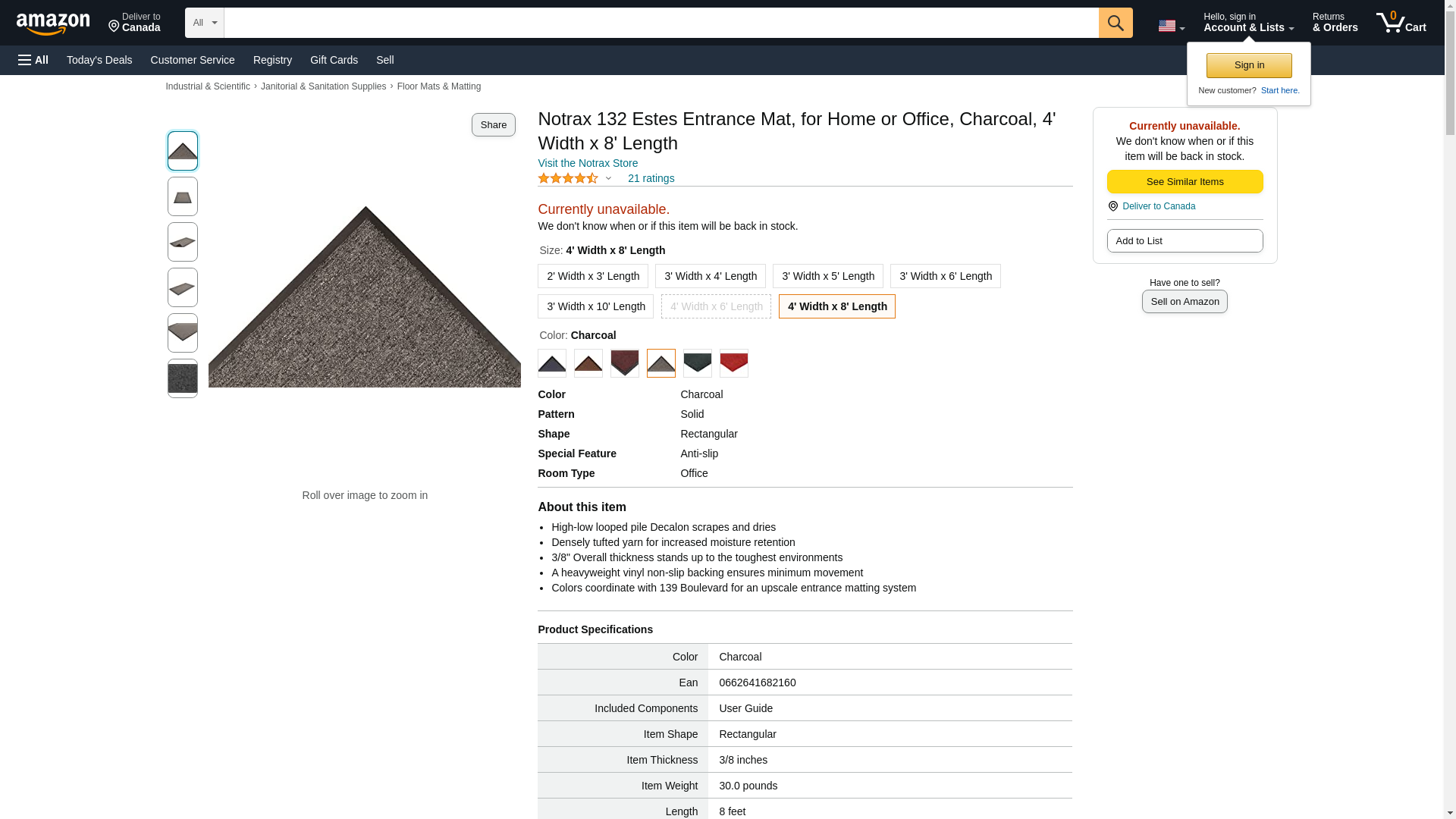Select the 2' Width x 3' Length size
This screenshot has width=1456, height=819.
pos(592,276)
